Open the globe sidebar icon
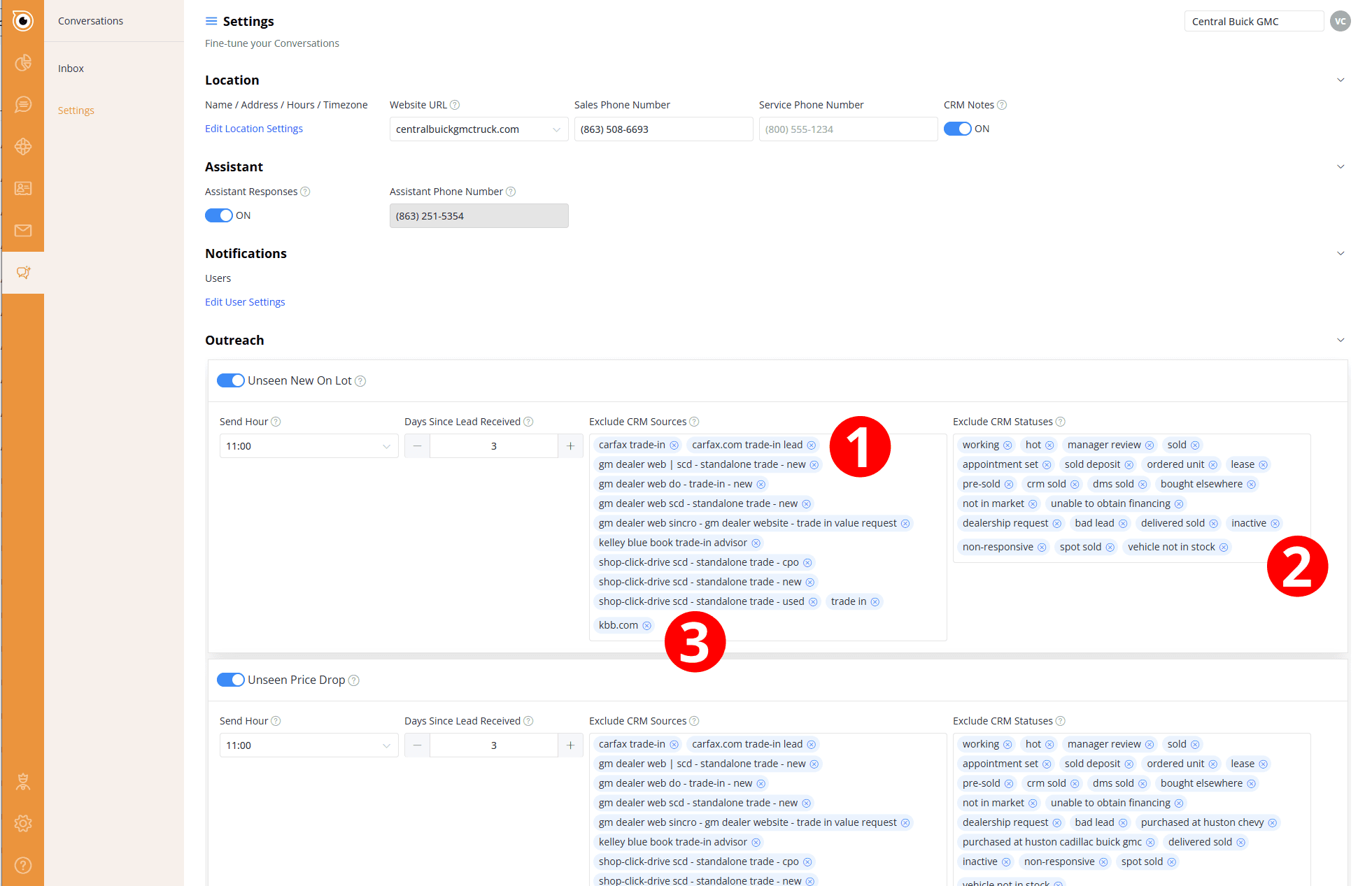 click(23, 147)
